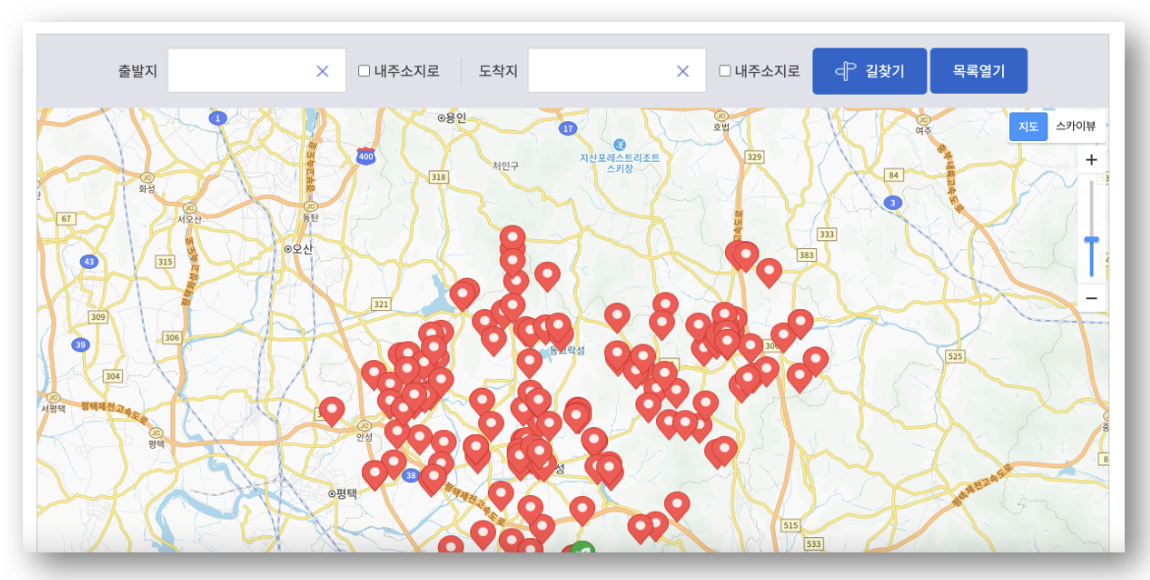Click the road 318 marker
The height and width of the screenshot is (580, 1150).
(439, 177)
